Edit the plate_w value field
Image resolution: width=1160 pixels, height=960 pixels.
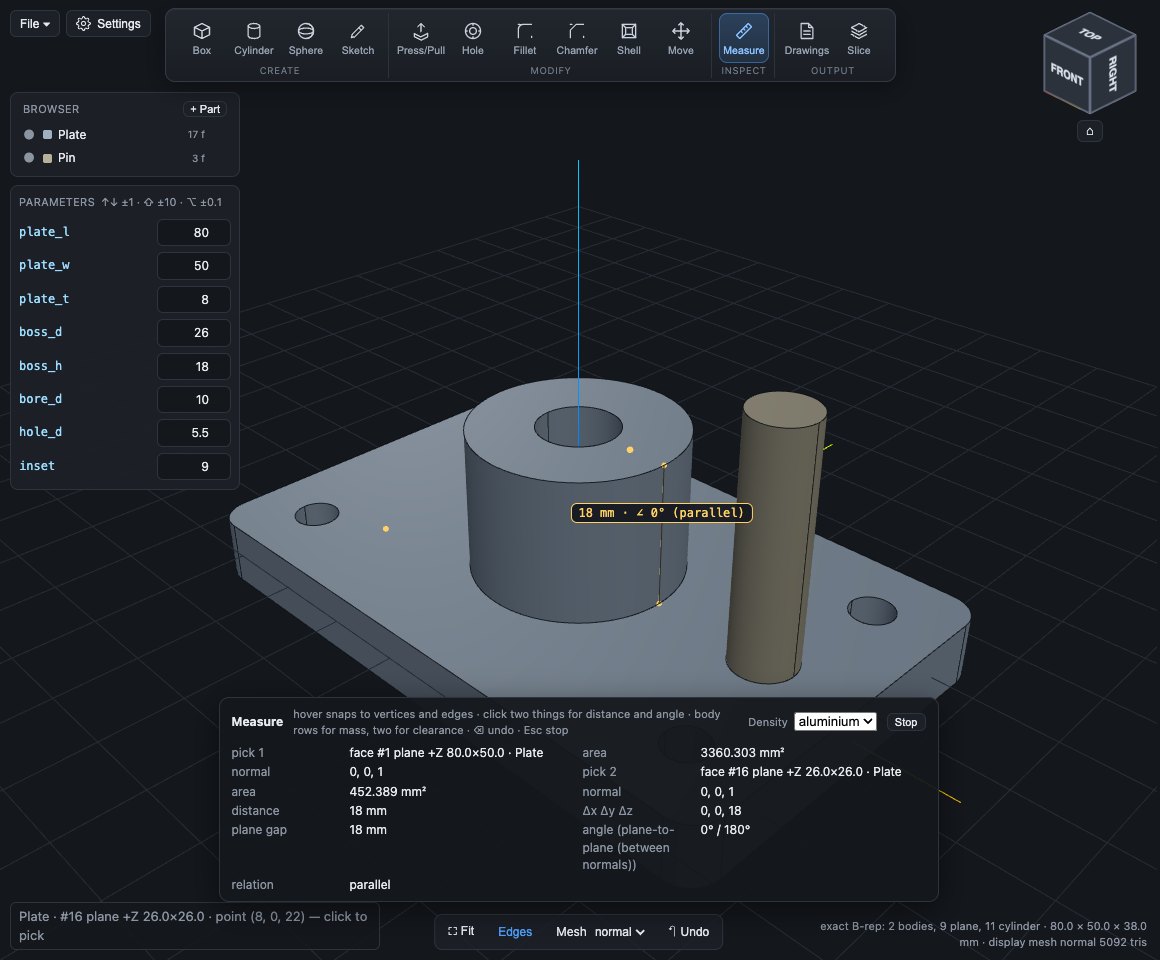coord(194,266)
